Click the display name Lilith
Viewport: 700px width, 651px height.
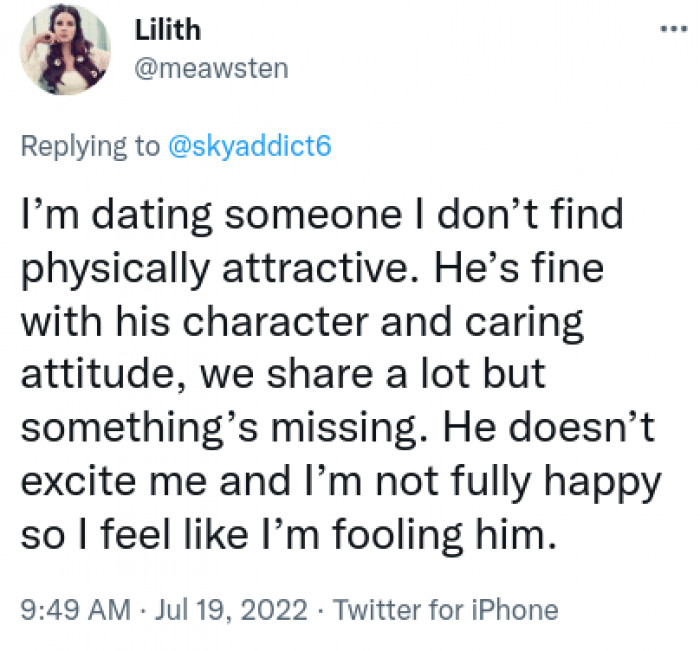click(167, 29)
